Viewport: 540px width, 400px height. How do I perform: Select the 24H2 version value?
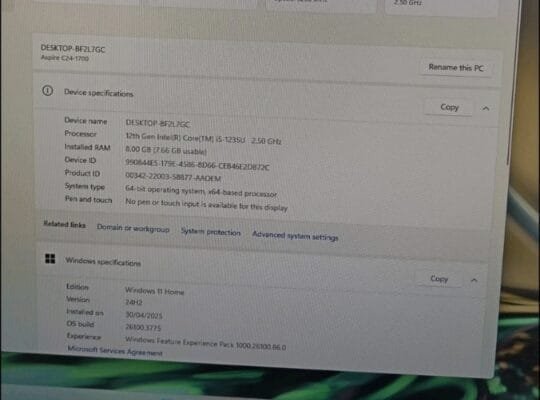134,302
